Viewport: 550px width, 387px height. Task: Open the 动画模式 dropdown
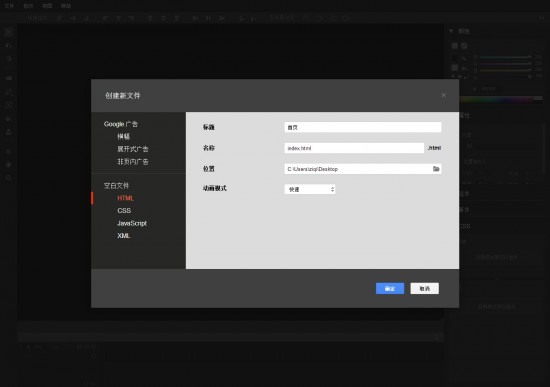click(310, 189)
